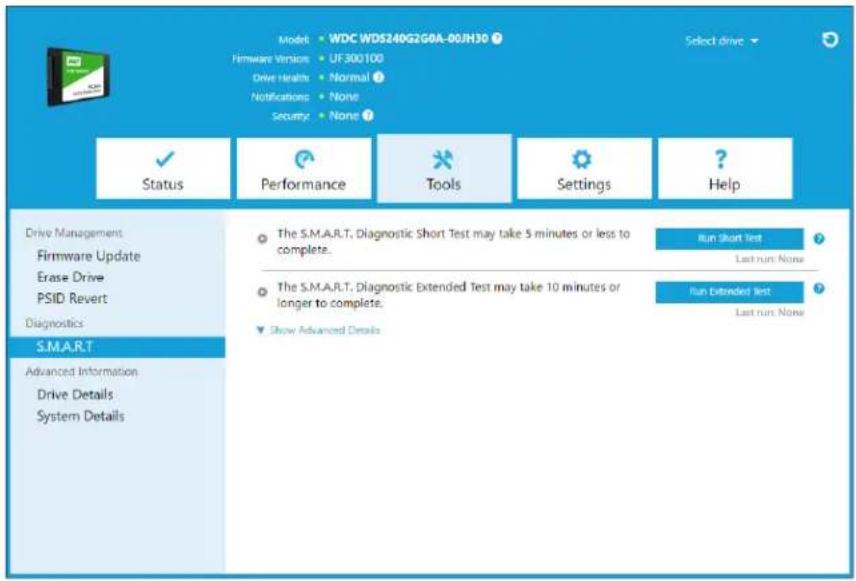
Task: Click help icon beside Drive Health Normal
Action: coord(378,78)
